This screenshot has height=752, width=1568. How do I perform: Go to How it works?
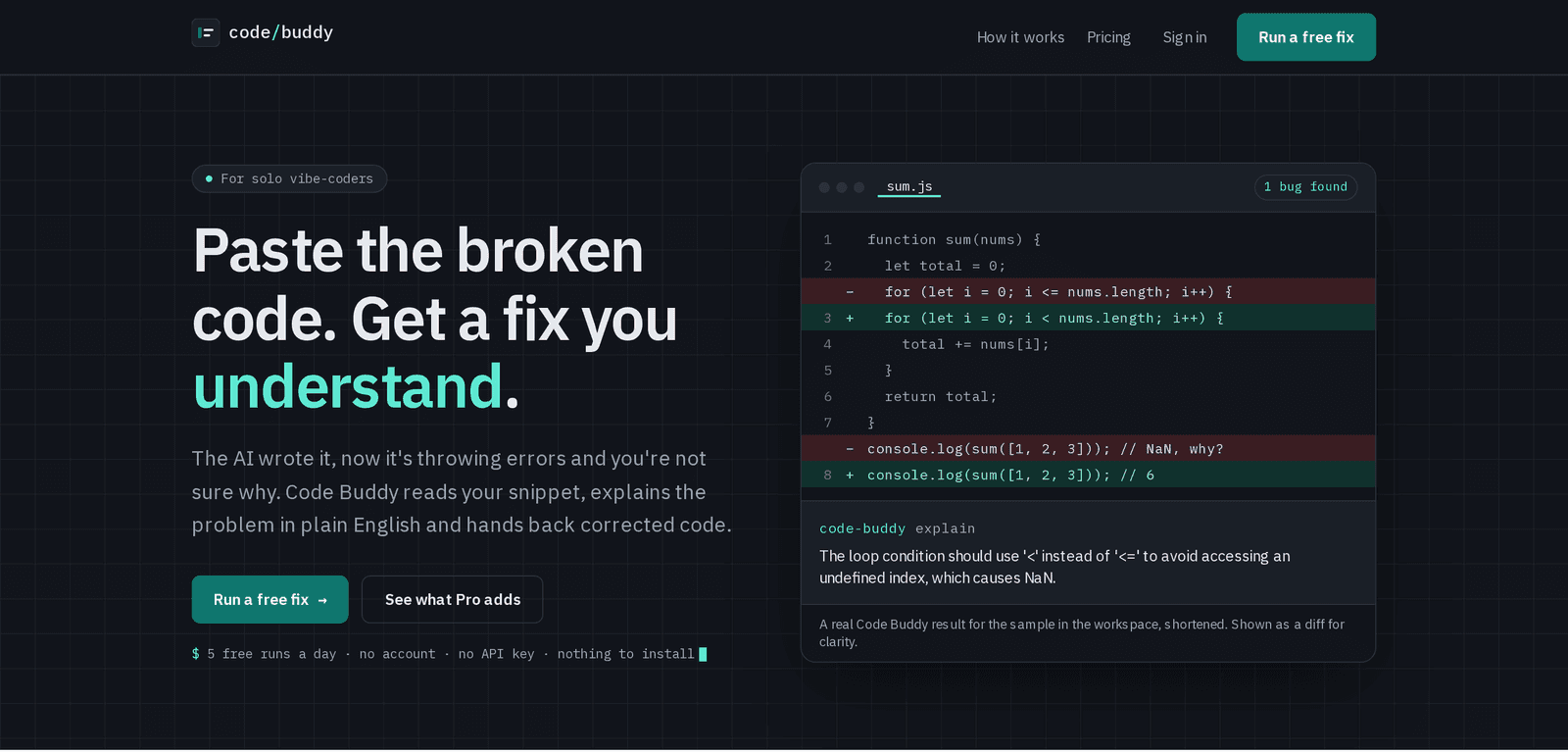point(1020,37)
